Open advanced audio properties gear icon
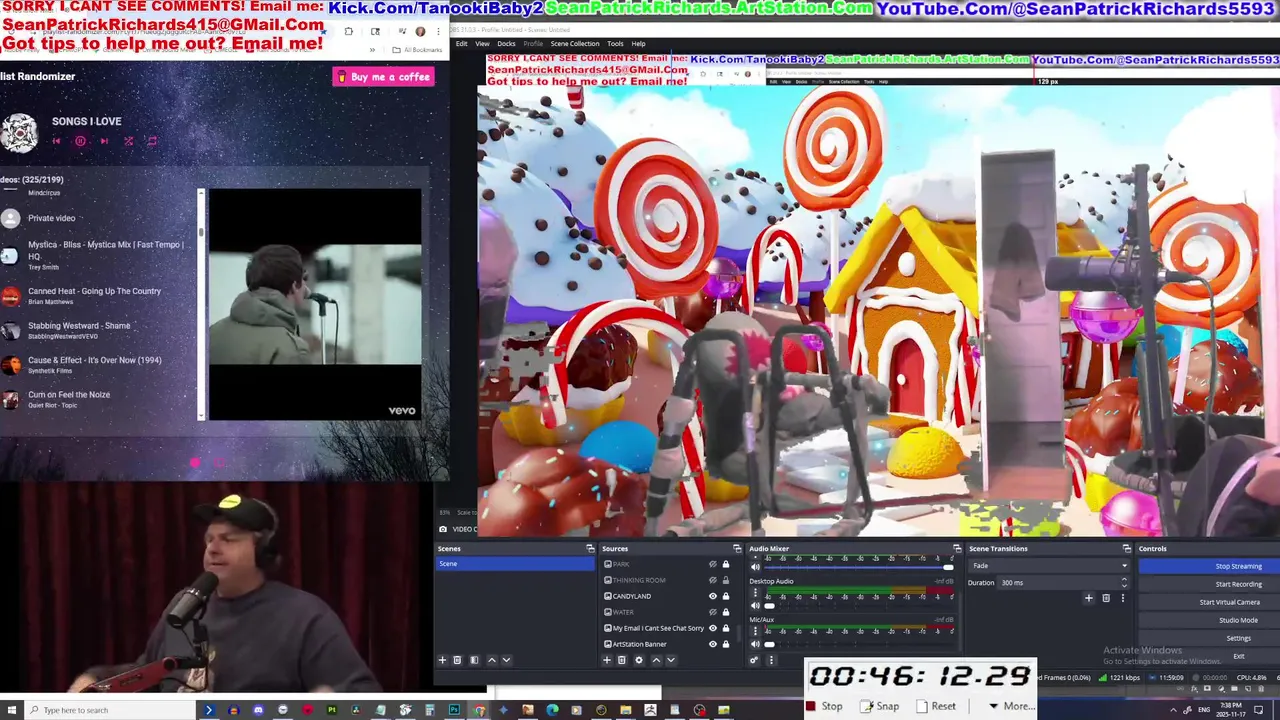Viewport: 1280px width, 720px height. pyautogui.click(x=754, y=660)
